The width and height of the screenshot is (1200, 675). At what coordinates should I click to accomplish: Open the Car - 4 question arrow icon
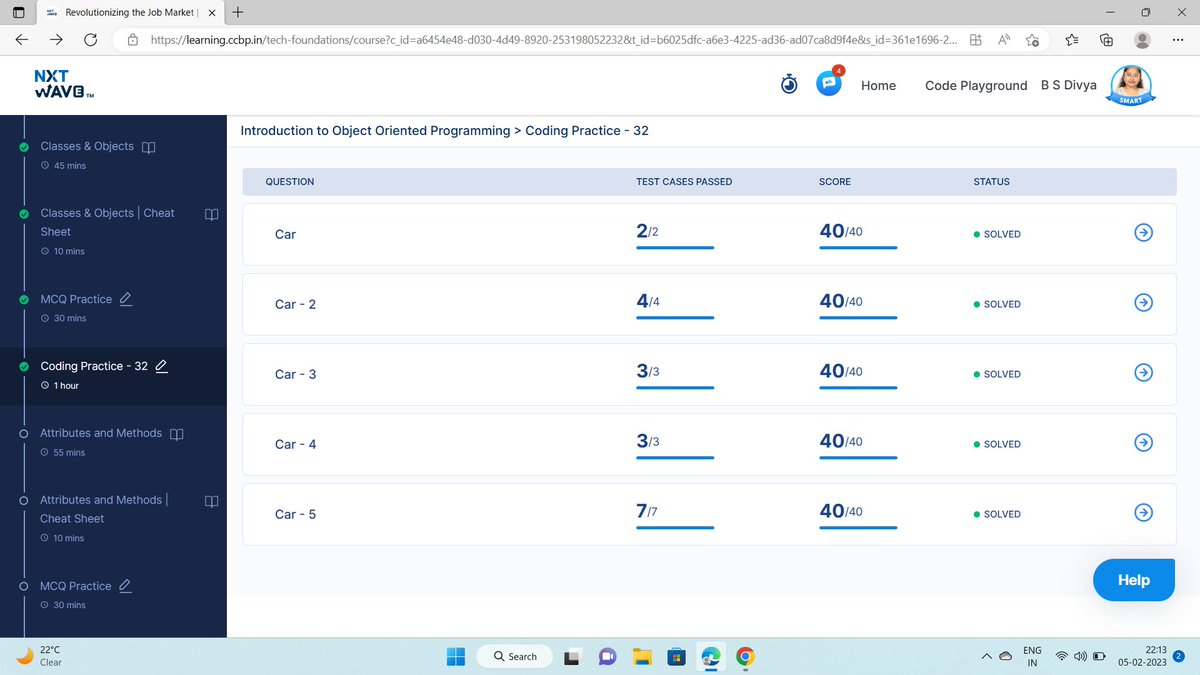point(1144,442)
